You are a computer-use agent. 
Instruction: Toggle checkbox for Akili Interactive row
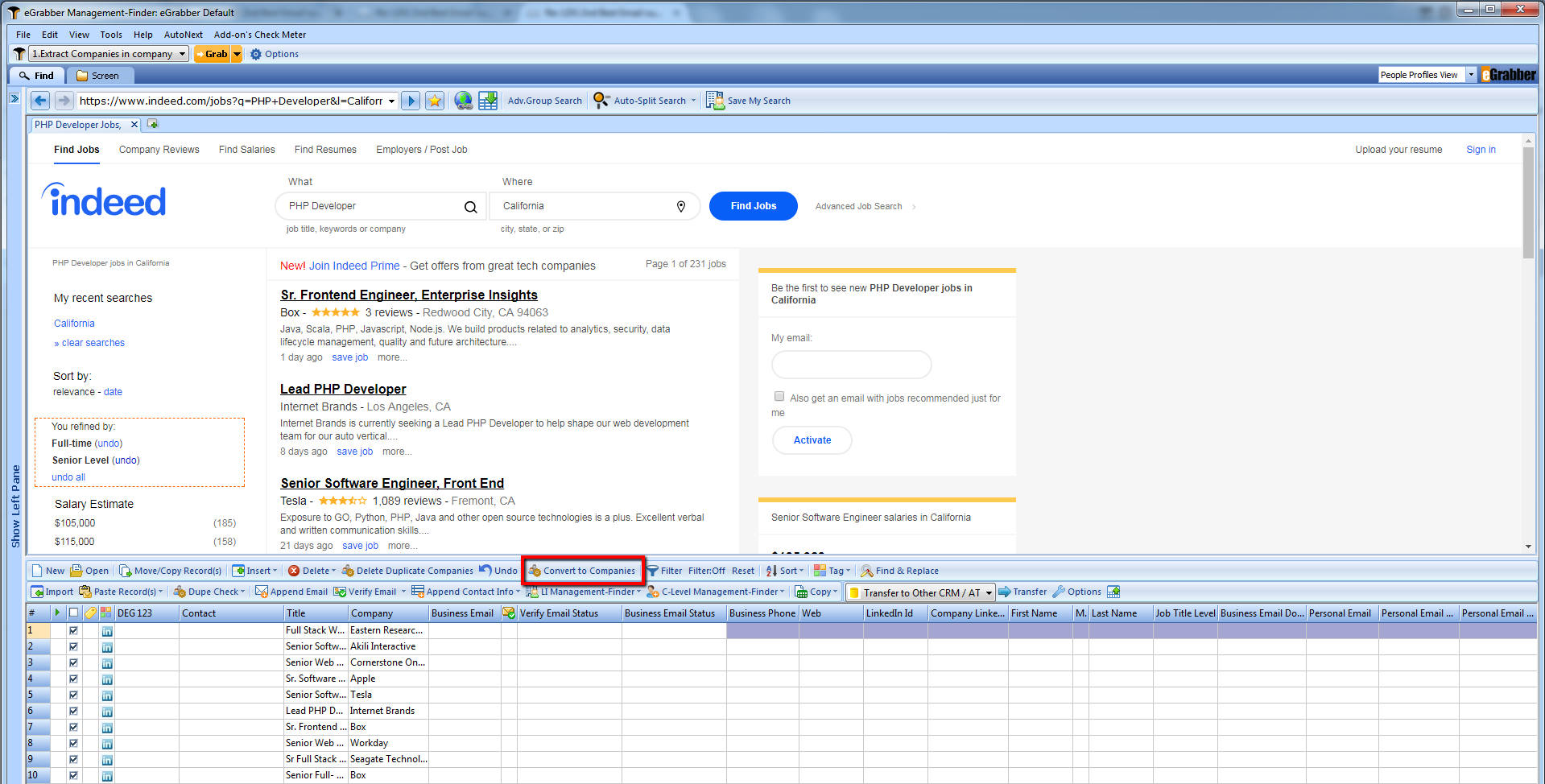pyautogui.click(x=73, y=646)
